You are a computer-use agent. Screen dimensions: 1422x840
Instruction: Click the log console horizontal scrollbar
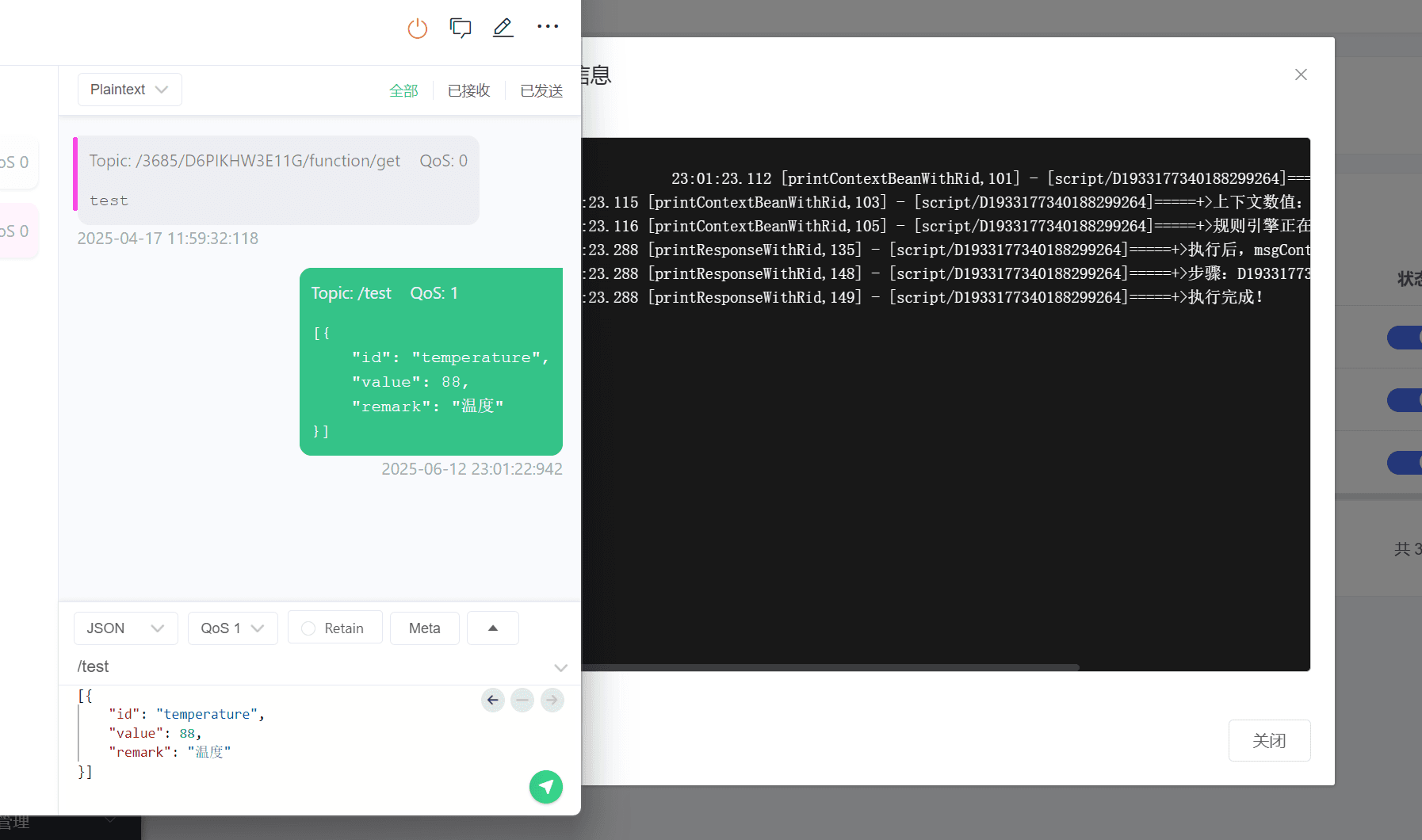point(830,667)
